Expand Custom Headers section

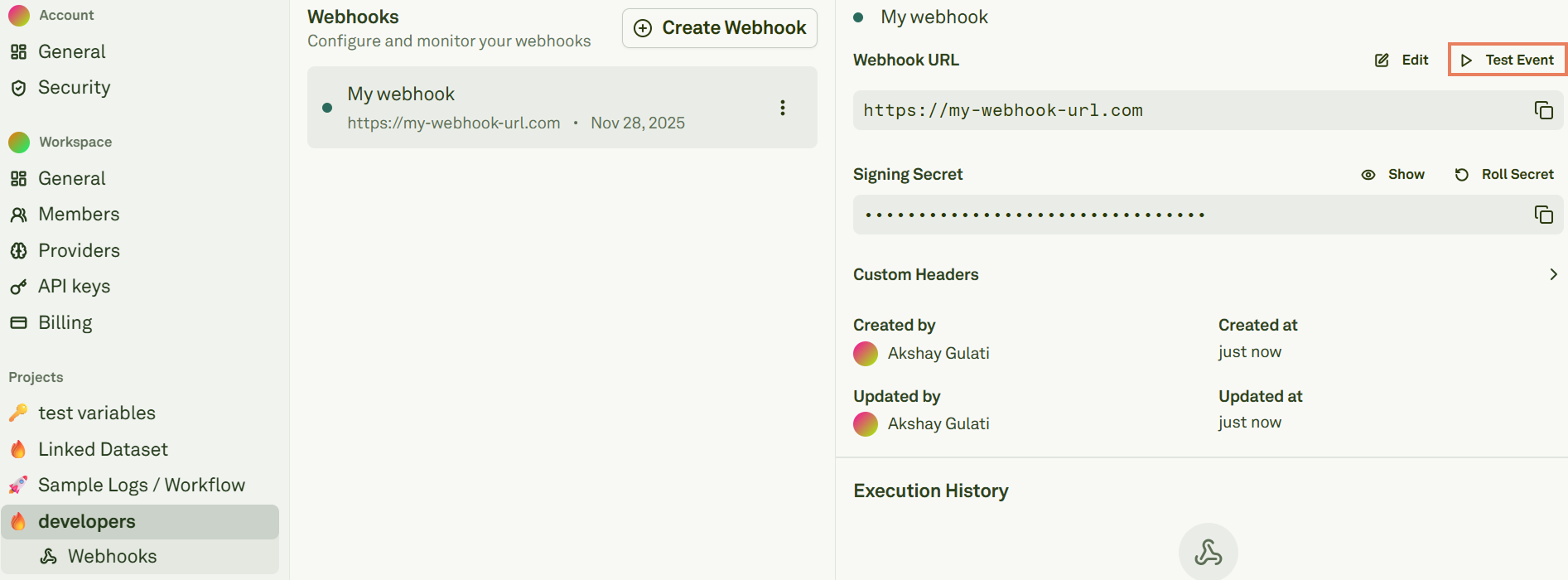(1207, 274)
